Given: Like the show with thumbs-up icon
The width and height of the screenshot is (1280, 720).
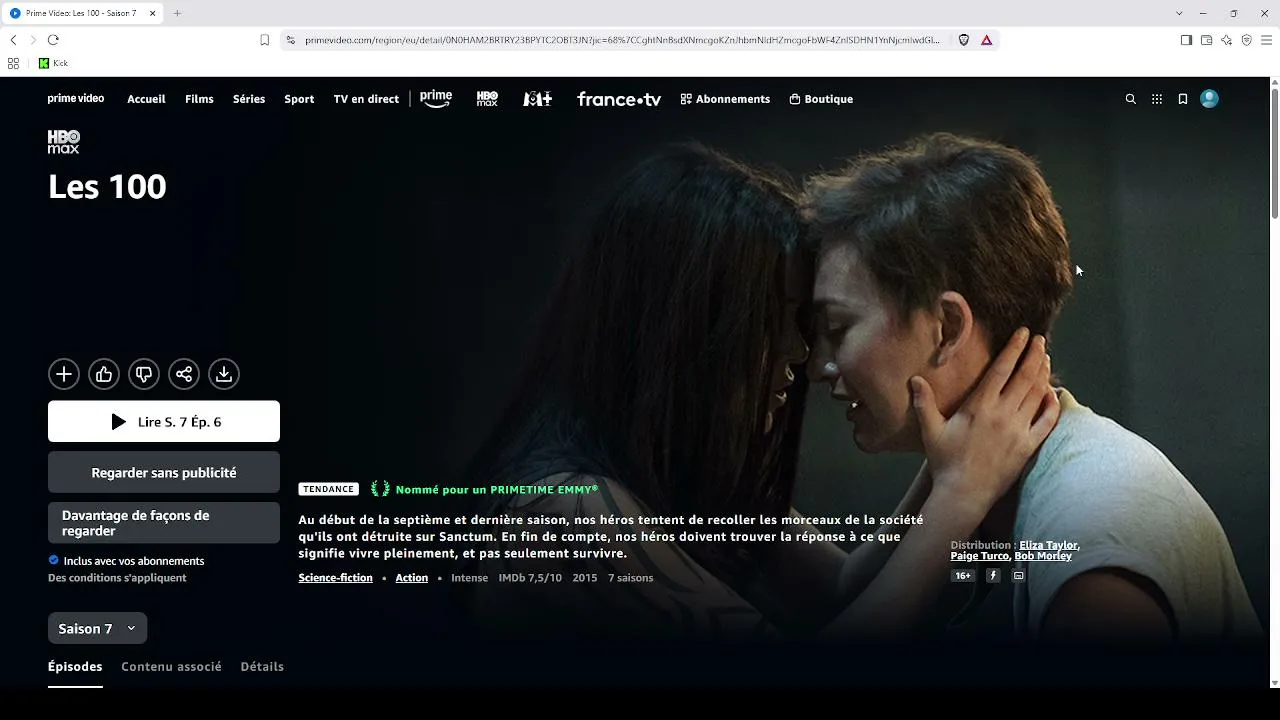Looking at the screenshot, I should point(104,374).
